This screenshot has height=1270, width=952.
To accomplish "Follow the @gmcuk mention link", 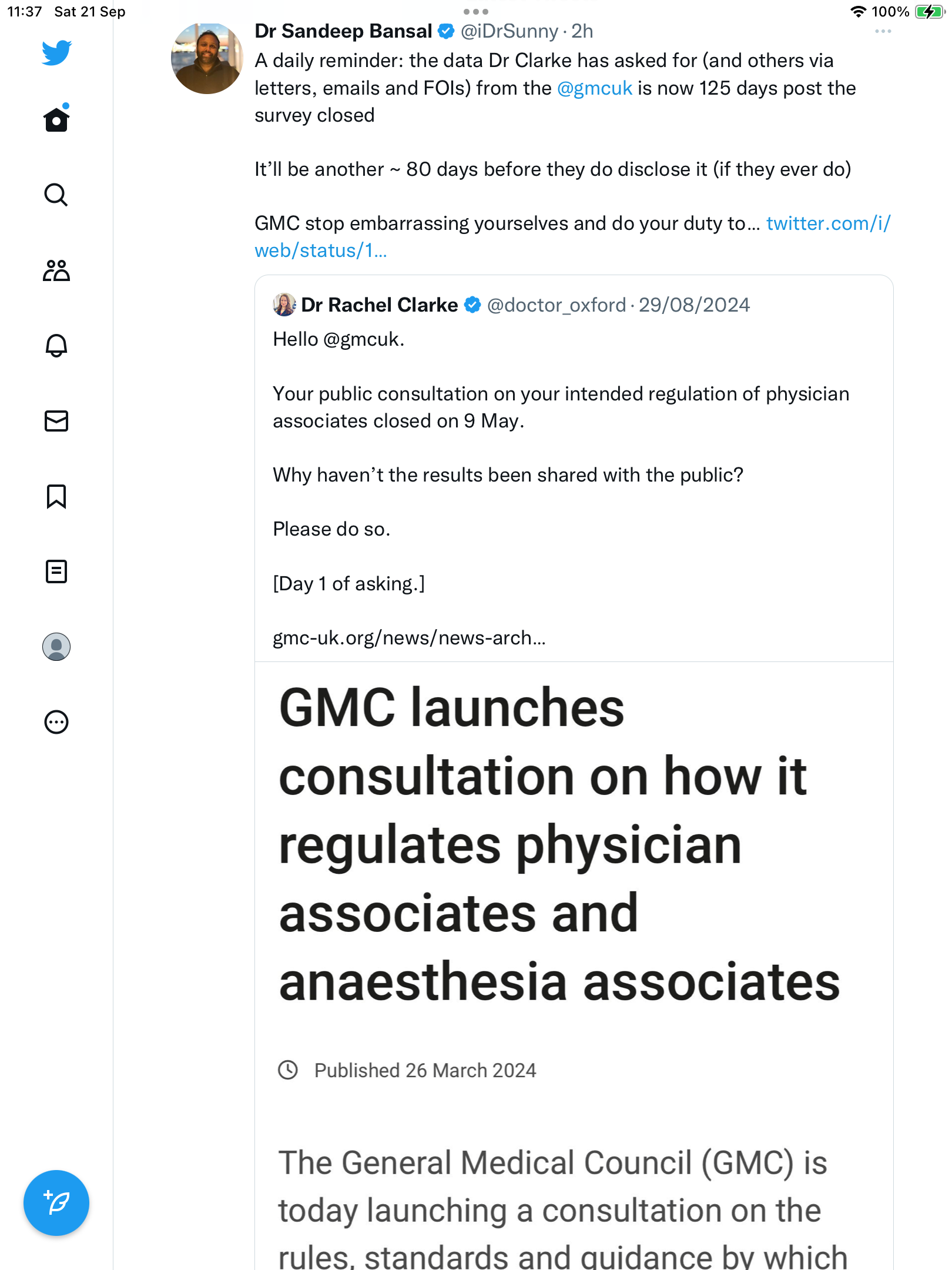I will pos(595,88).
